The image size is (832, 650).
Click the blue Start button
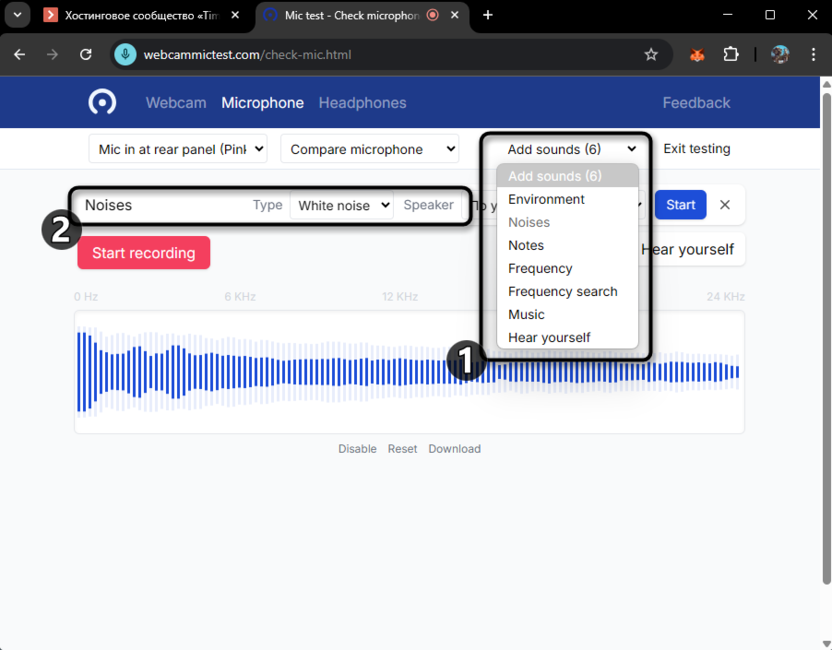coord(680,205)
